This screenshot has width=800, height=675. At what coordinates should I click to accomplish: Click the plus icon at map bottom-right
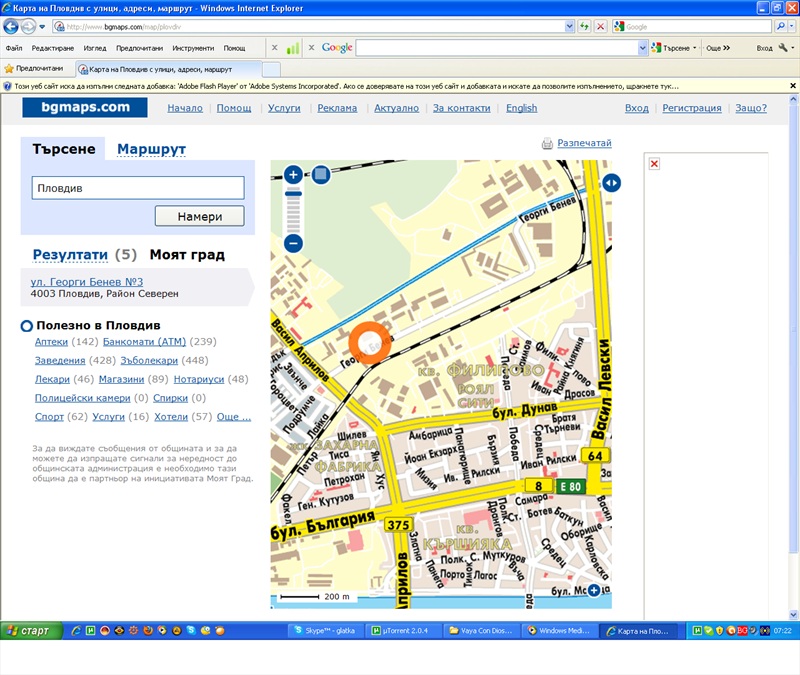pyautogui.click(x=594, y=591)
